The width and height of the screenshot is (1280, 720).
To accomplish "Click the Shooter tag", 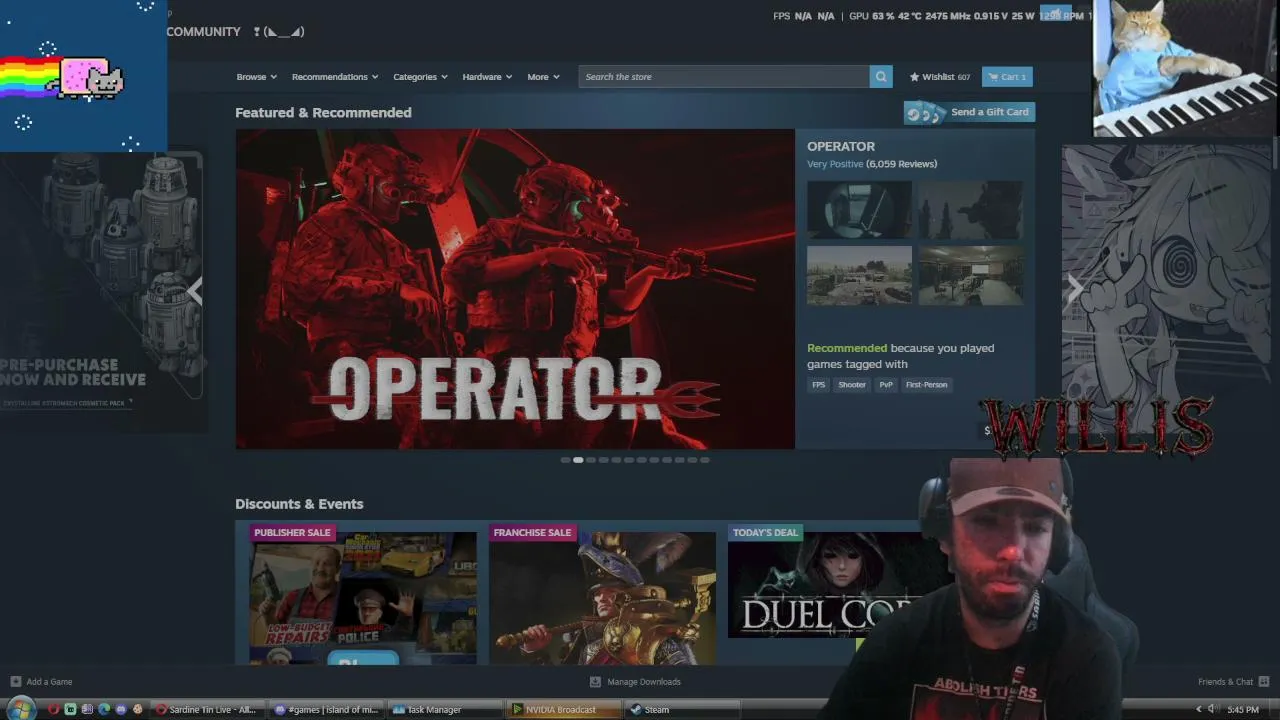I will pos(852,385).
